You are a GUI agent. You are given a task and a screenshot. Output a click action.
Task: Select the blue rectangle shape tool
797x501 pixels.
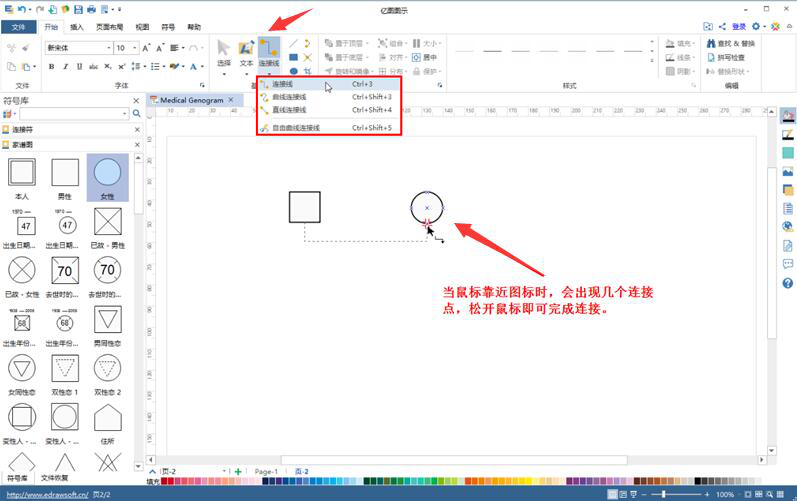[293, 57]
